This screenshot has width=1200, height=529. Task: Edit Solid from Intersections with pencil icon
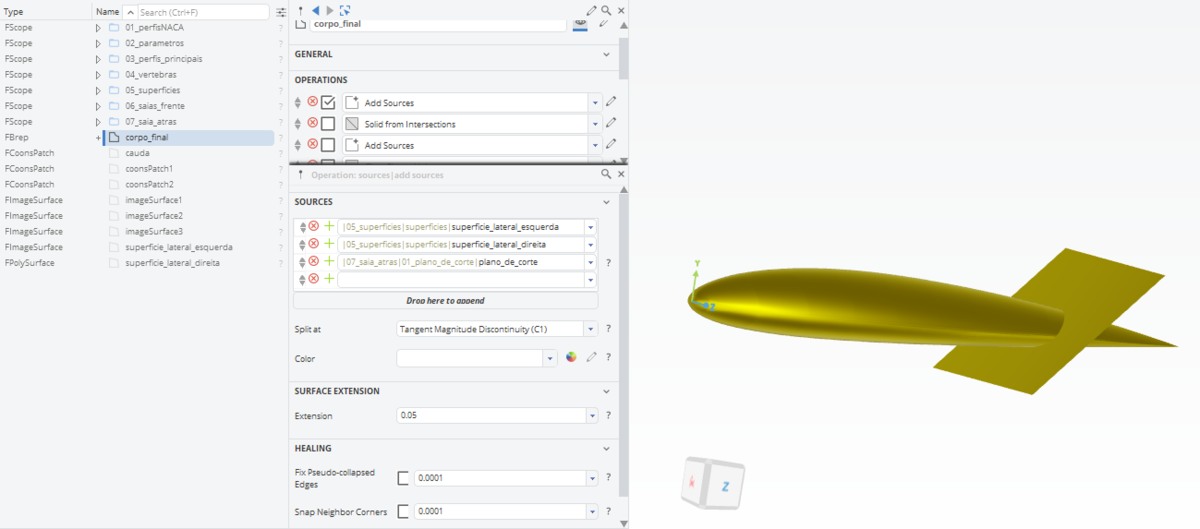tap(611, 123)
